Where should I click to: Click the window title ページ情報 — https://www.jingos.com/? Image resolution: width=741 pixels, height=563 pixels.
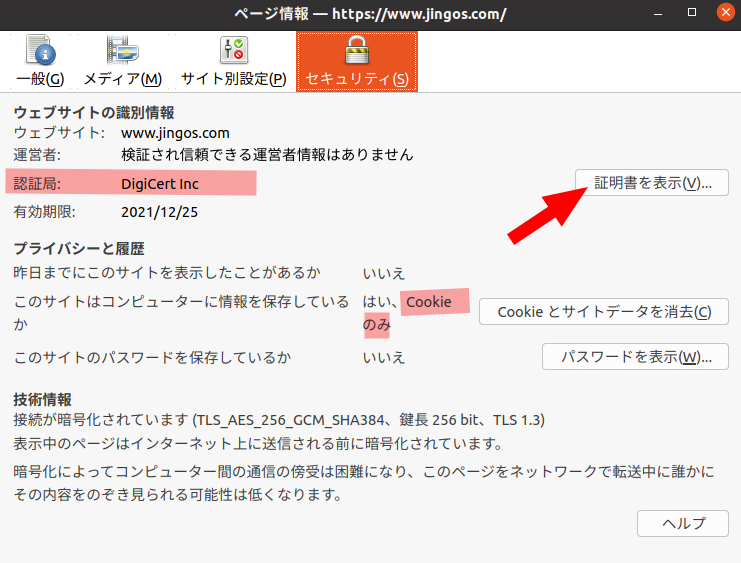point(370,14)
